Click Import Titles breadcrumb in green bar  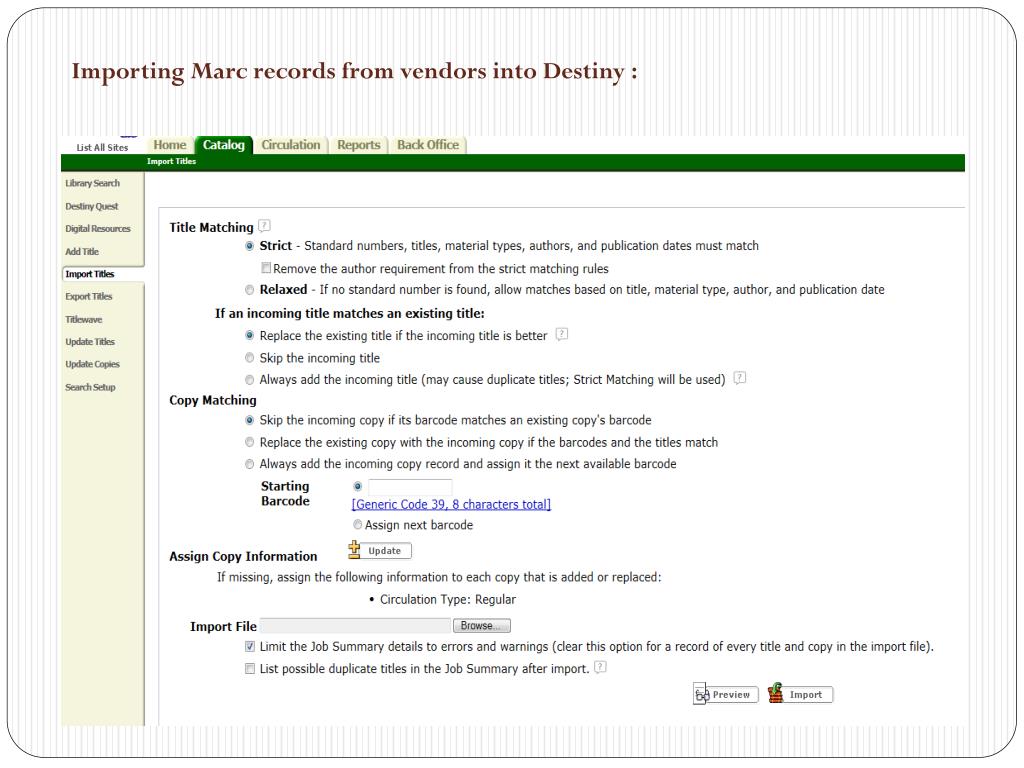171,161
